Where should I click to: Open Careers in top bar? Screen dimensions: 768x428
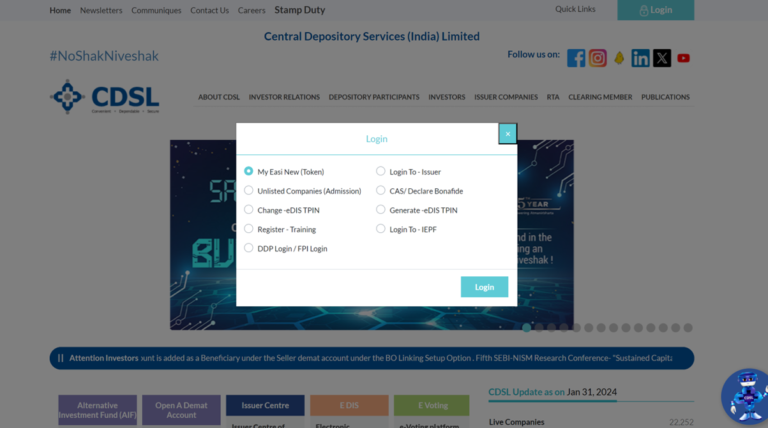(251, 10)
